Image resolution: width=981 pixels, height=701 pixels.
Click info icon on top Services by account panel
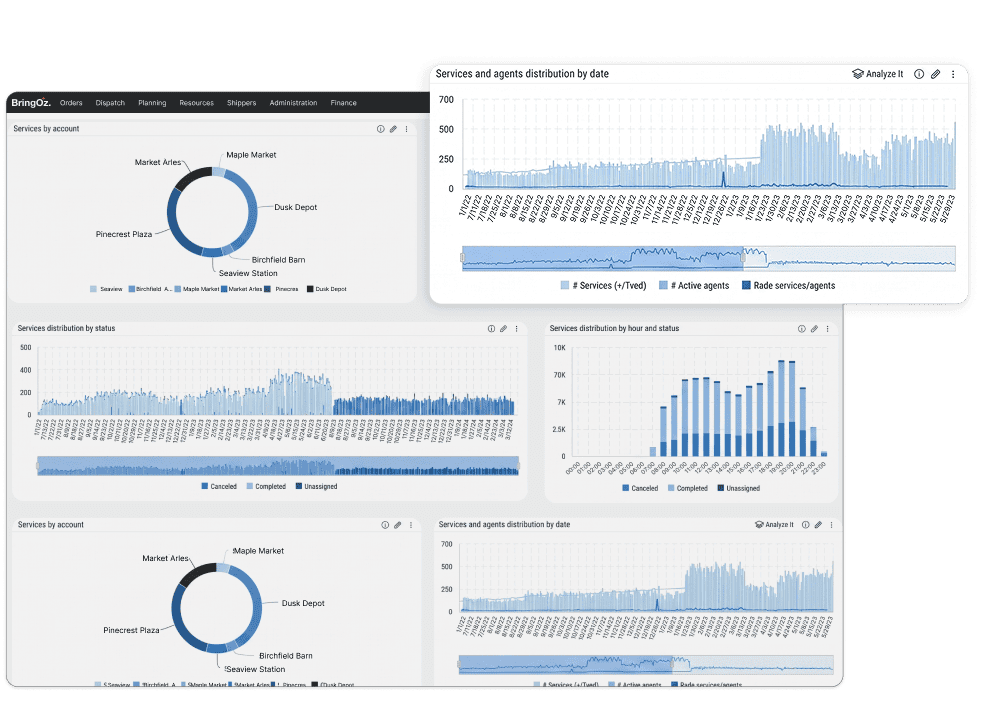click(380, 129)
